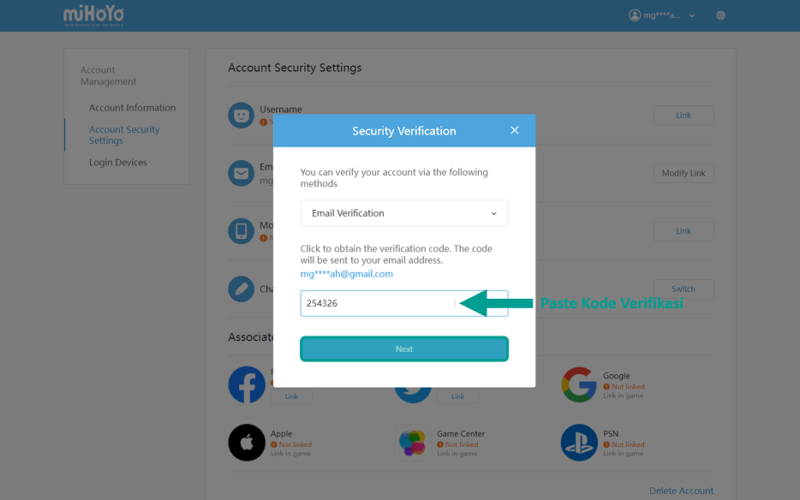Click the Modify Link button for email
The height and width of the screenshot is (500, 800).
[x=683, y=173]
